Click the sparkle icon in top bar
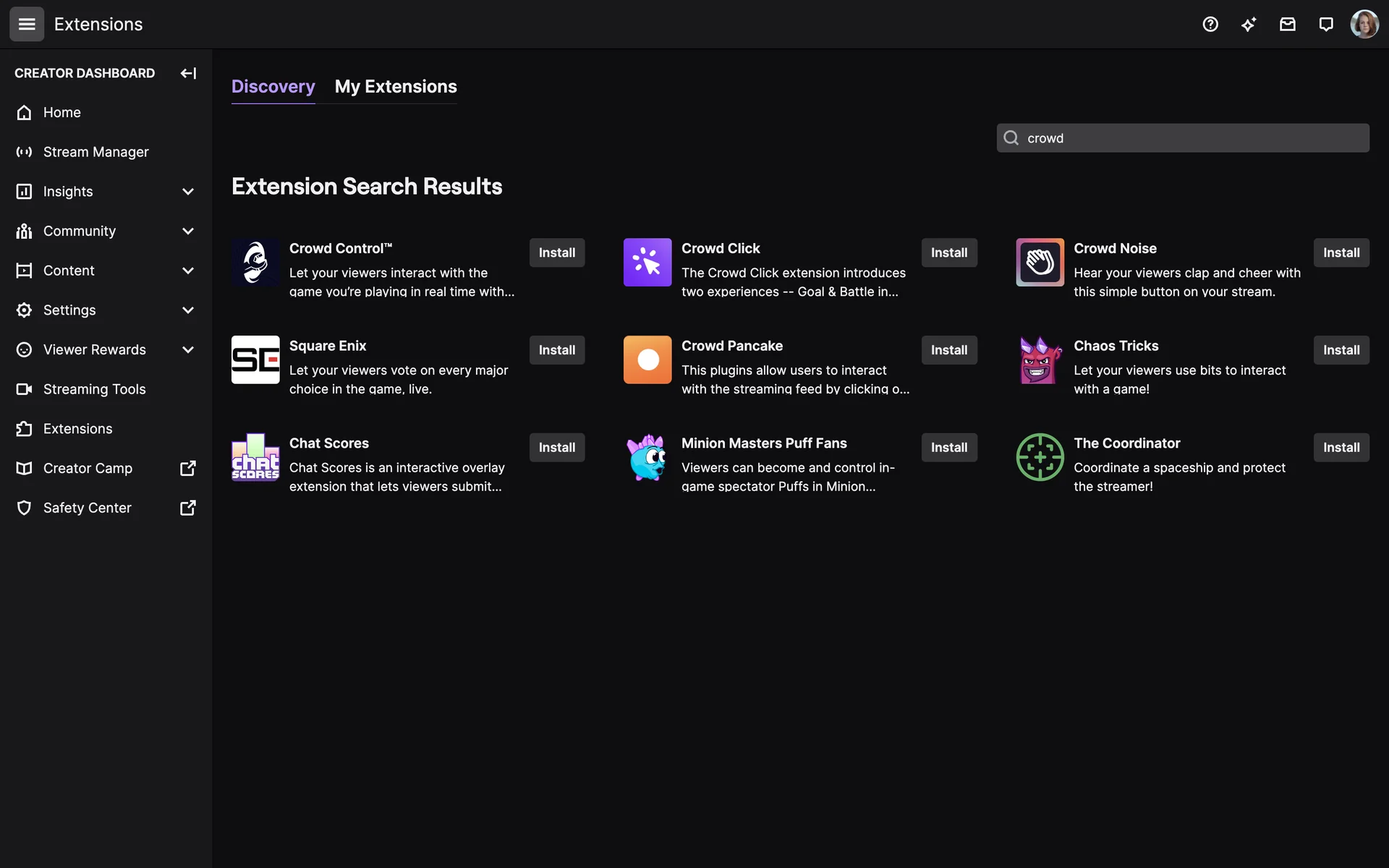The height and width of the screenshot is (868, 1389). tap(1249, 24)
